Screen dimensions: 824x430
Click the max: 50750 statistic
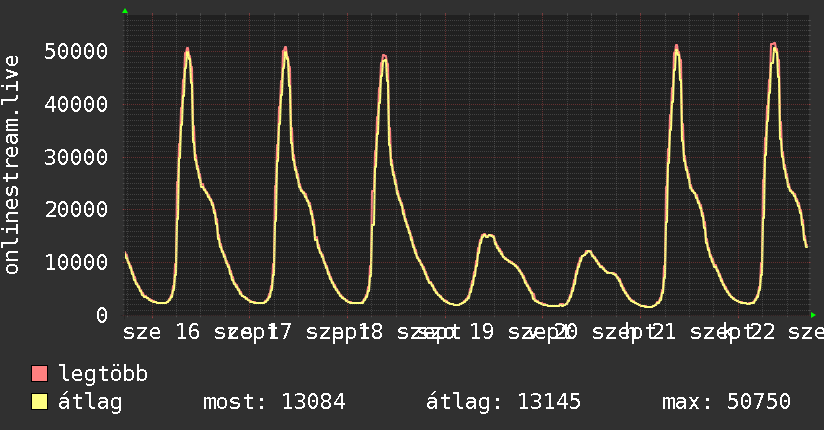click(x=726, y=402)
